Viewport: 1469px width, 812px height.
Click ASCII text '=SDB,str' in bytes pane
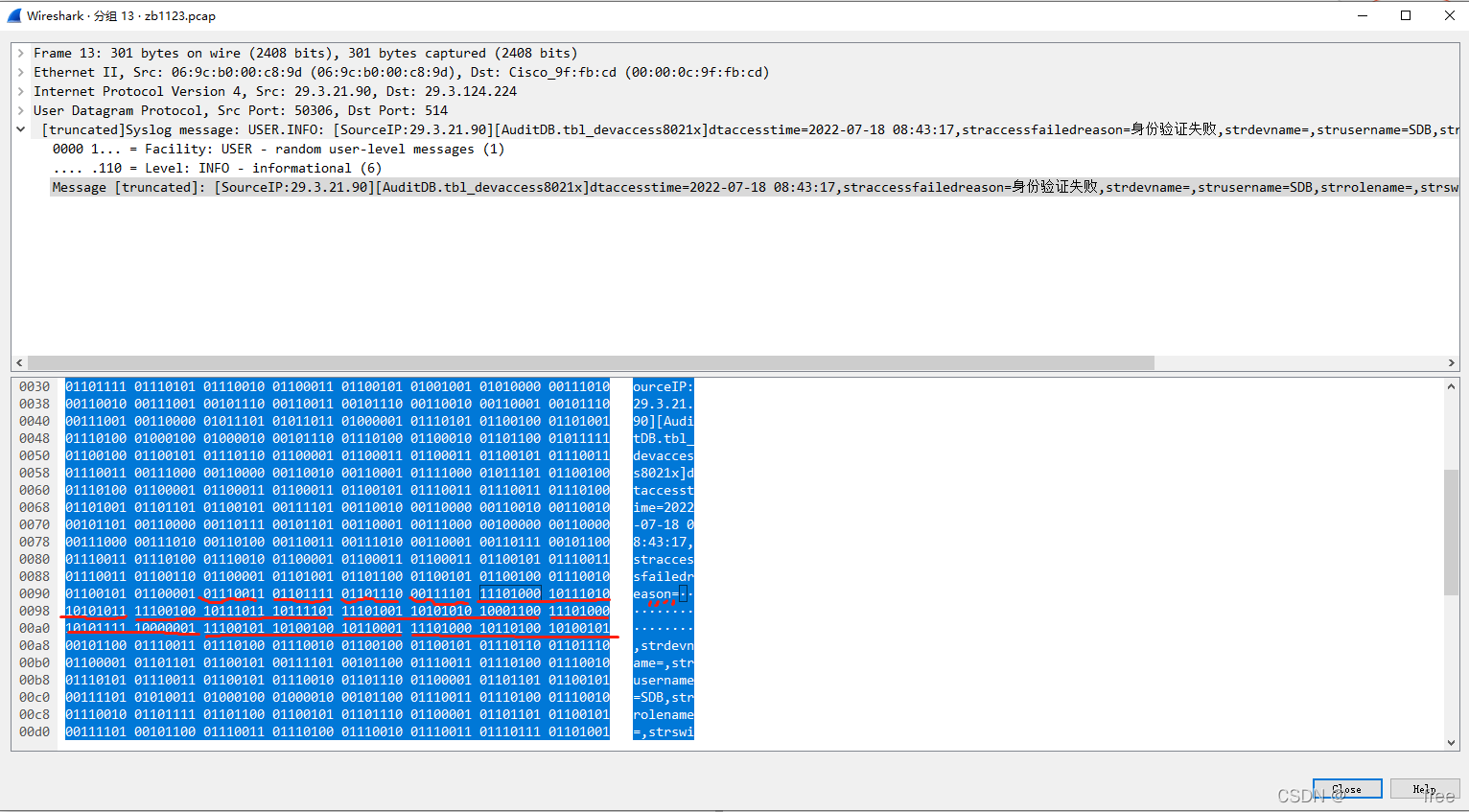(x=663, y=698)
